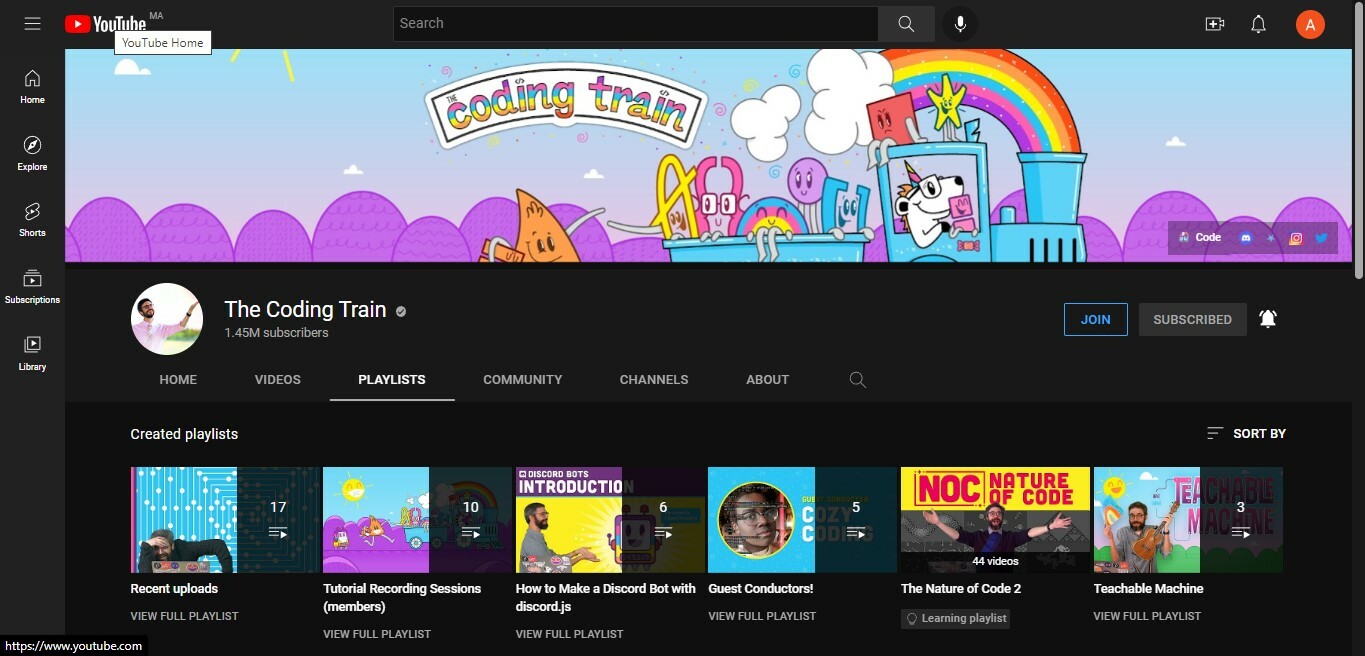Open notifications bell in header

1259,24
